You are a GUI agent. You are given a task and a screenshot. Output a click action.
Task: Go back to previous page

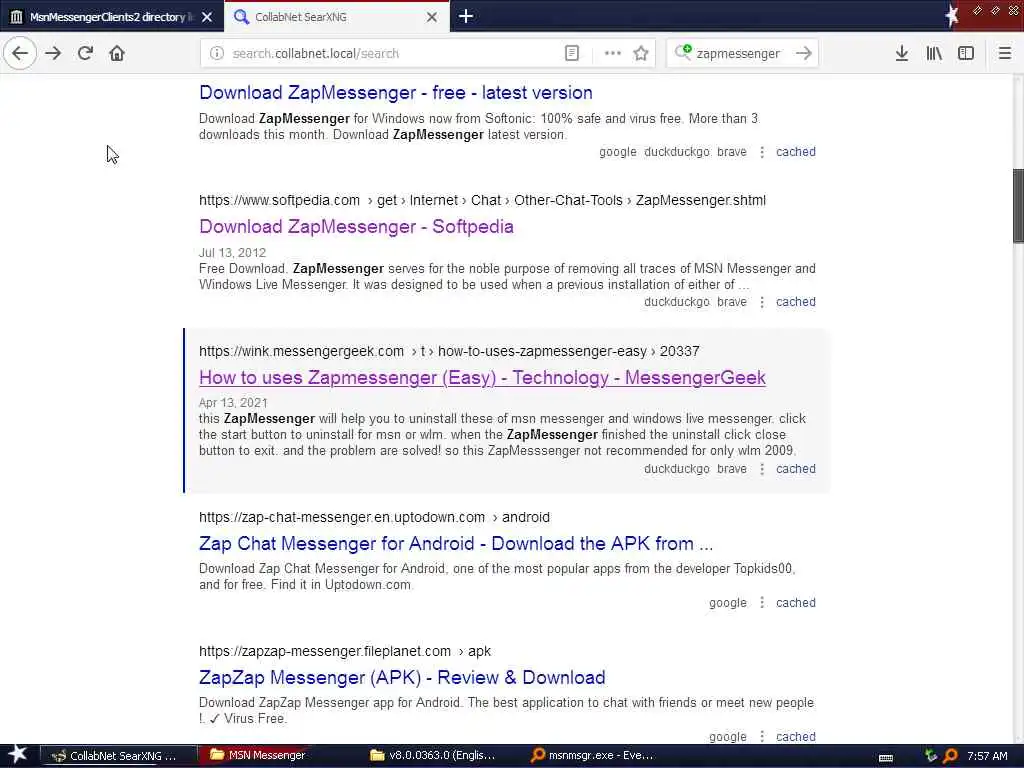(20, 54)
